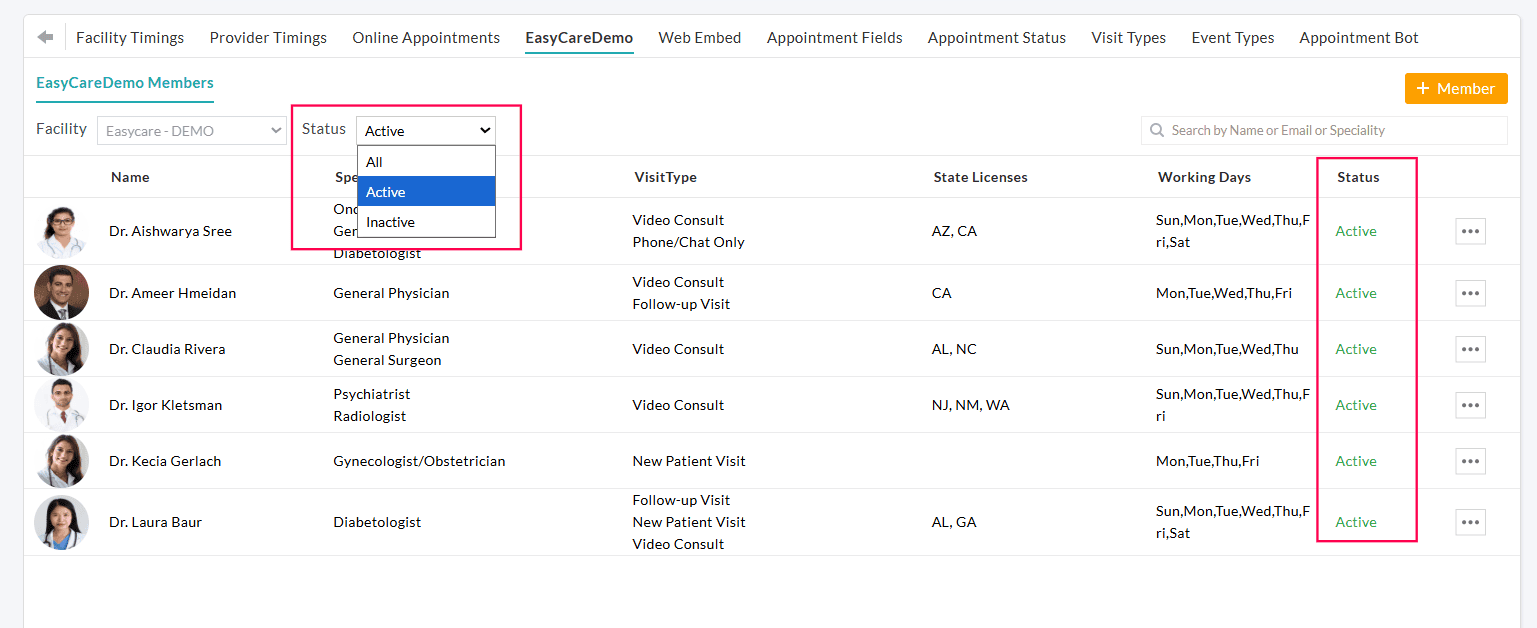Open the three-dot menu for Dr. Laura Baur
The image size is (1537, 628).
point(1470,522)
